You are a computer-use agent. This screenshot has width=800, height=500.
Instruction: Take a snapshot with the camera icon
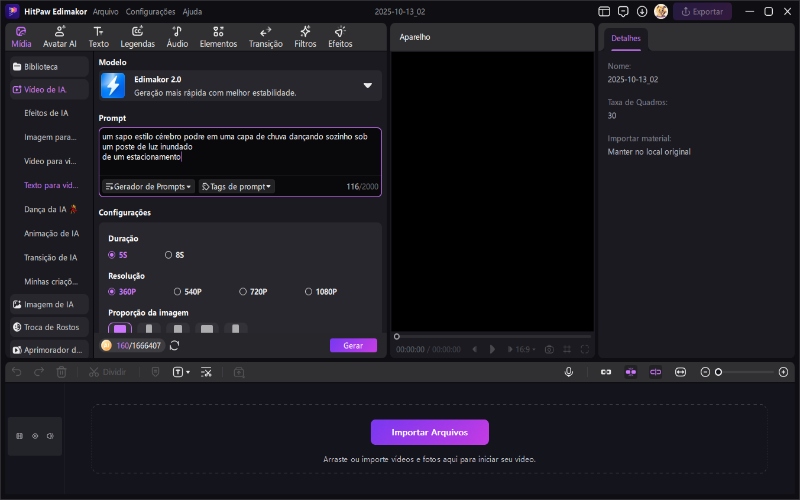(x=549, y=349)
